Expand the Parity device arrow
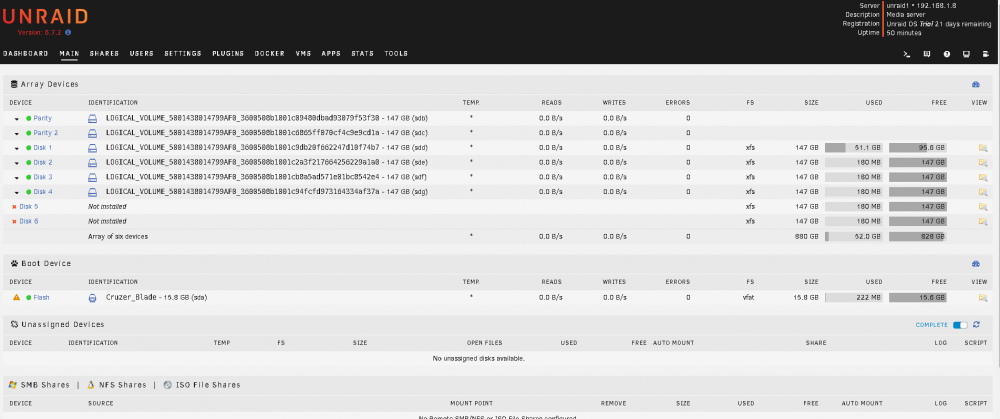Screen dimensions: 1000x419 pos(17,119)
